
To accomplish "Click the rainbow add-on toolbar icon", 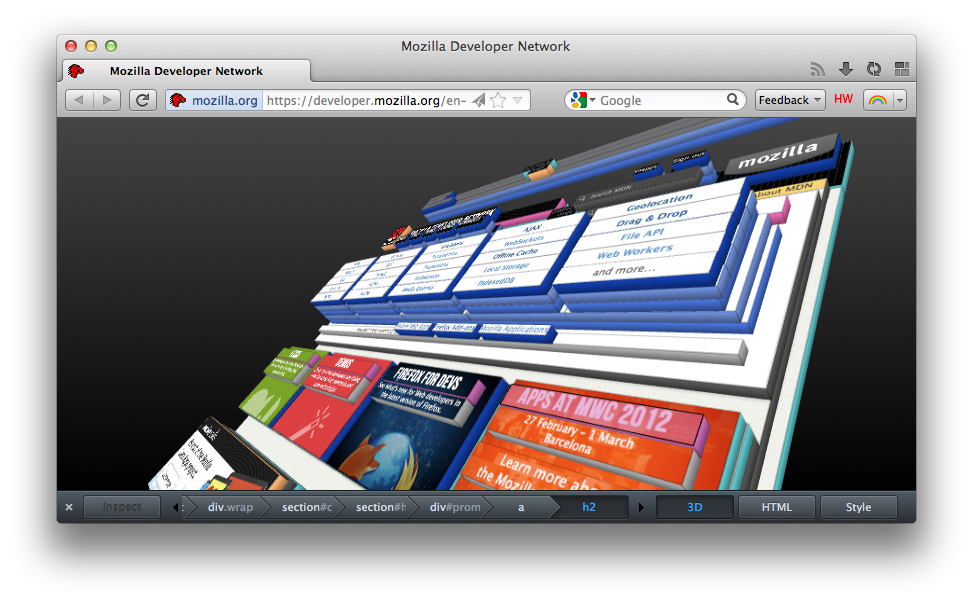I will coord(878,100).
